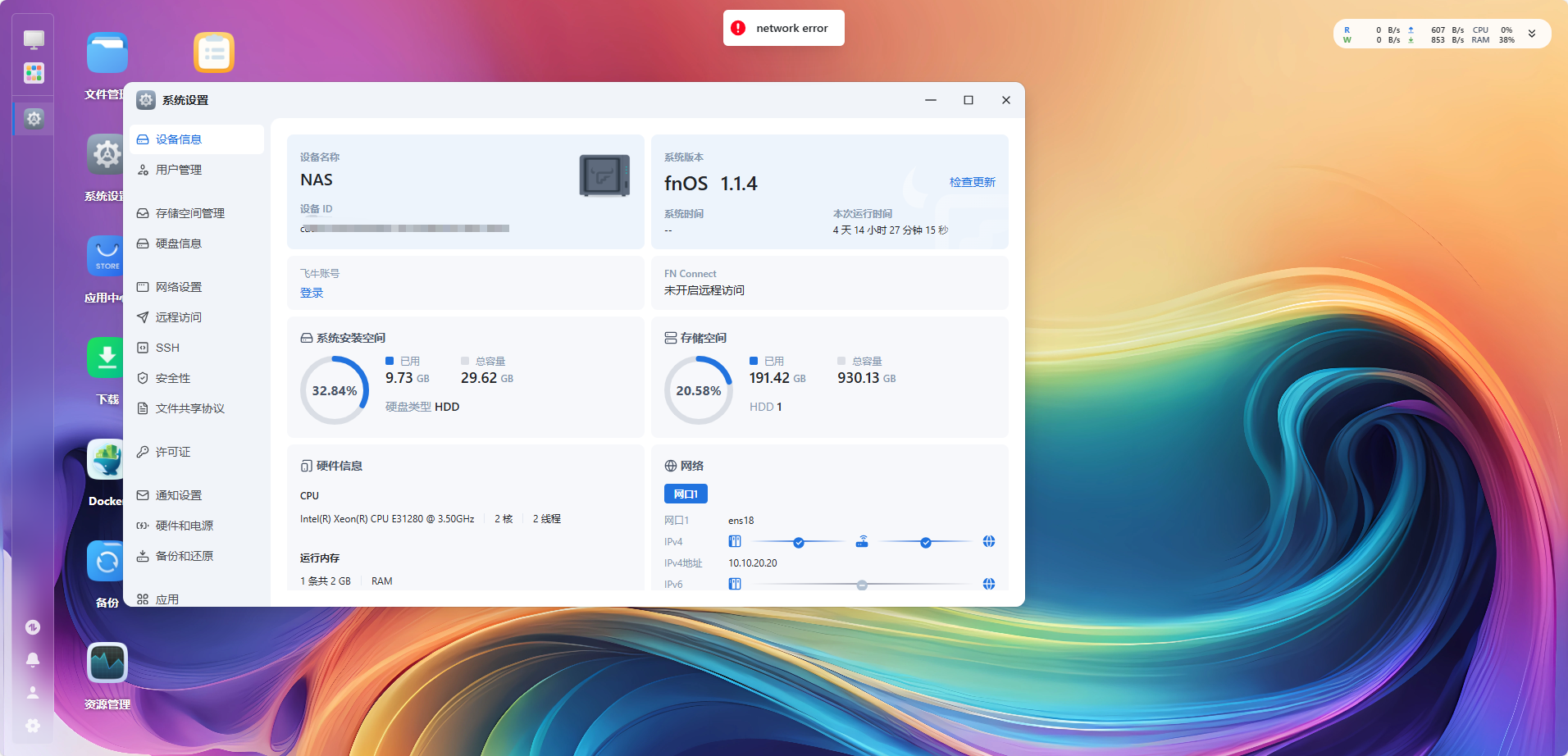The image size is (1568, 756).
Task: Open the SSH settings section
Action: pyautogui.click(x=197, y=348)
